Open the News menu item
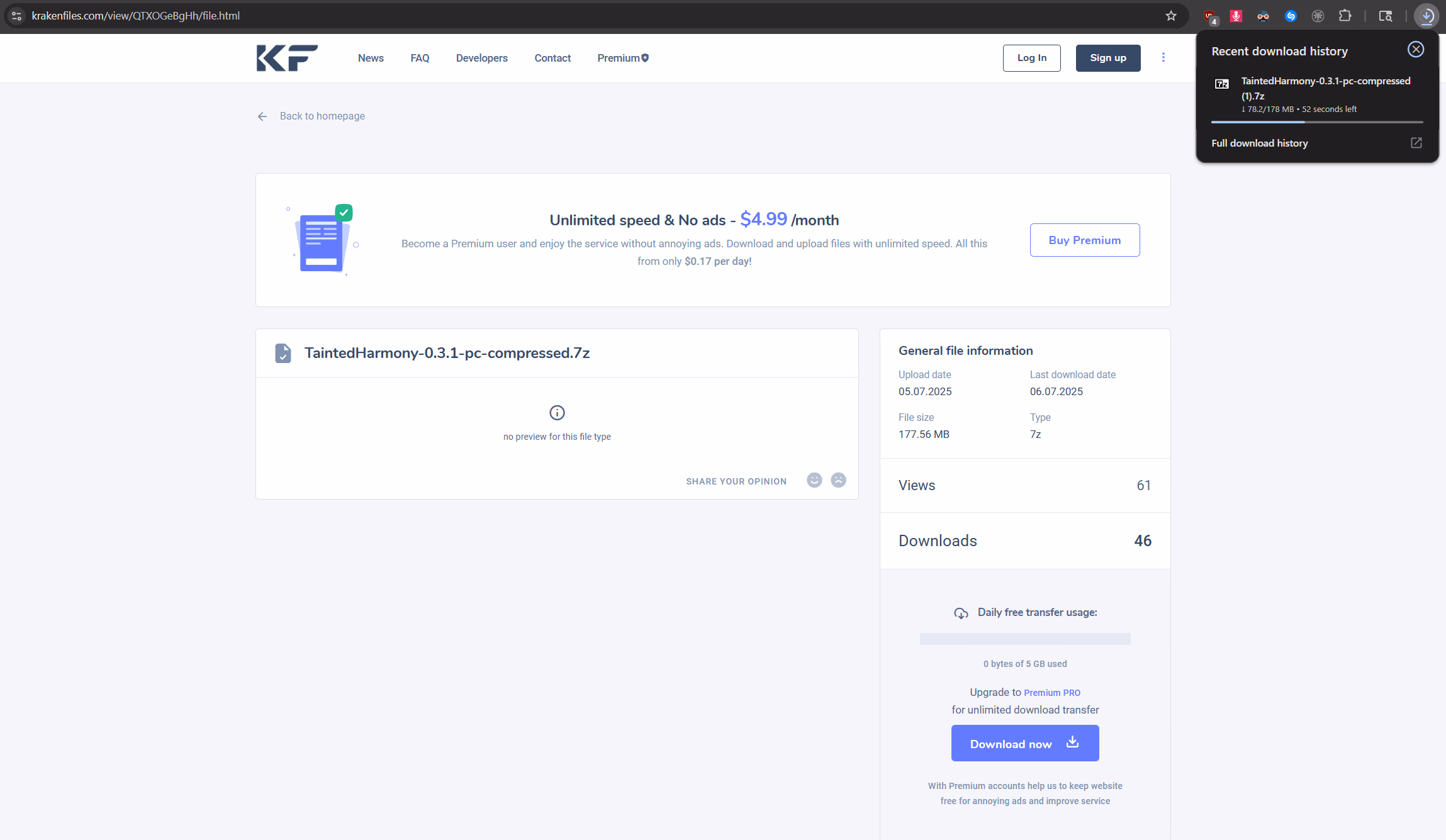The height and width of the screenshot is (840, 1446). 371,58
